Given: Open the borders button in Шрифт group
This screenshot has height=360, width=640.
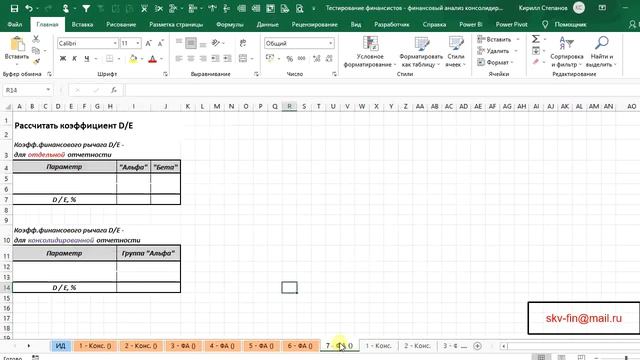Looking at the screenshot, I should [x=109, y=59].
